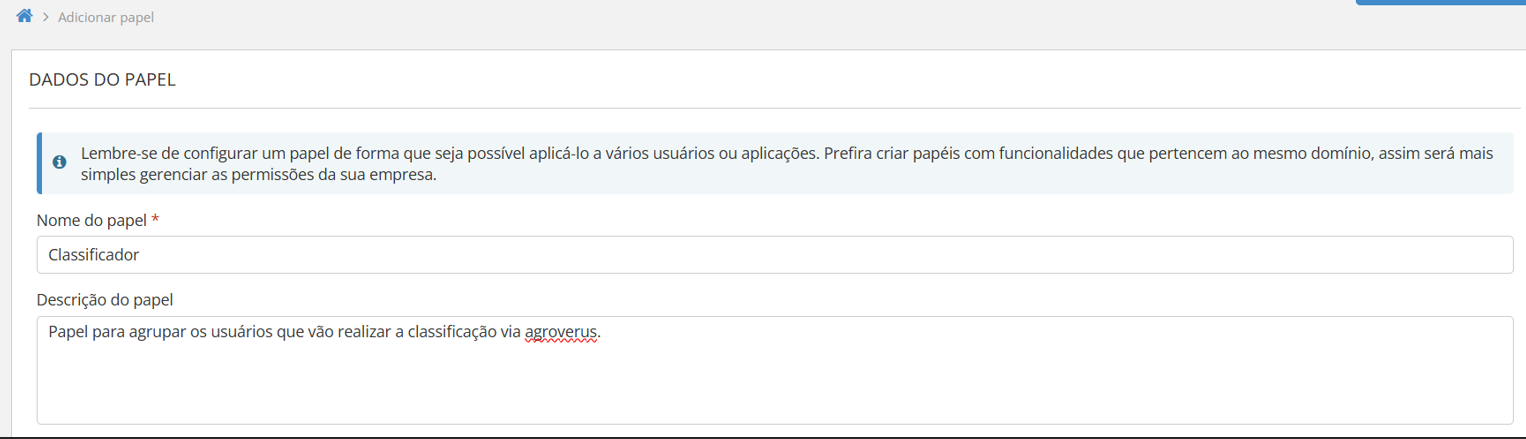Click the word 'Papel' starting the description
1526x439 pixels.
tap(68, 333)
